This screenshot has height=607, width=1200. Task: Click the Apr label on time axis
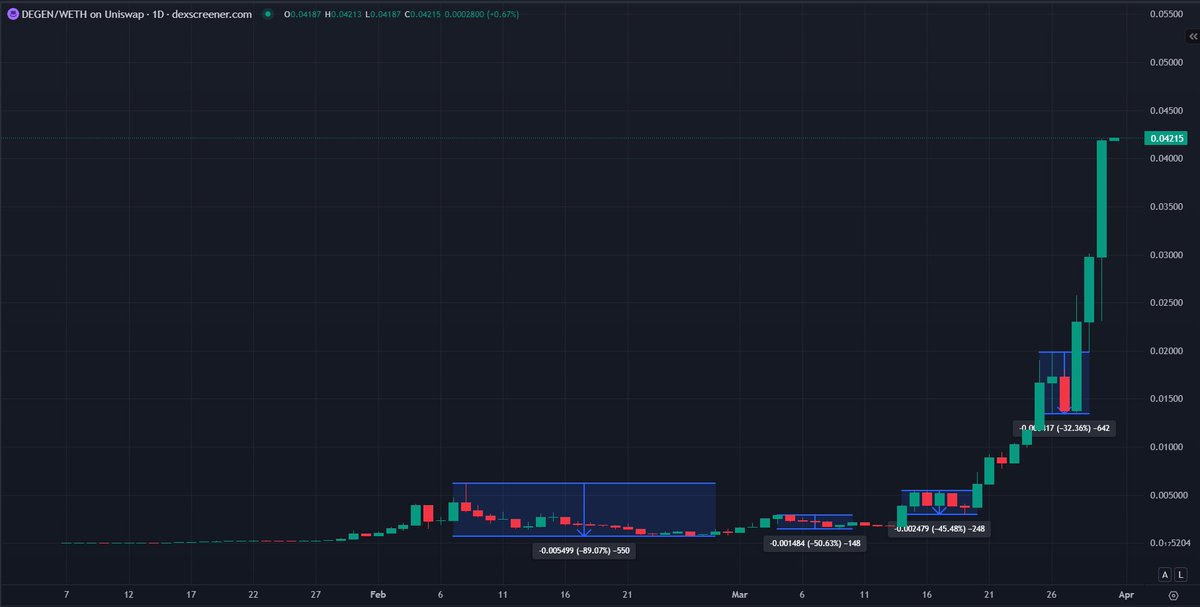[x=1125, y=594]
